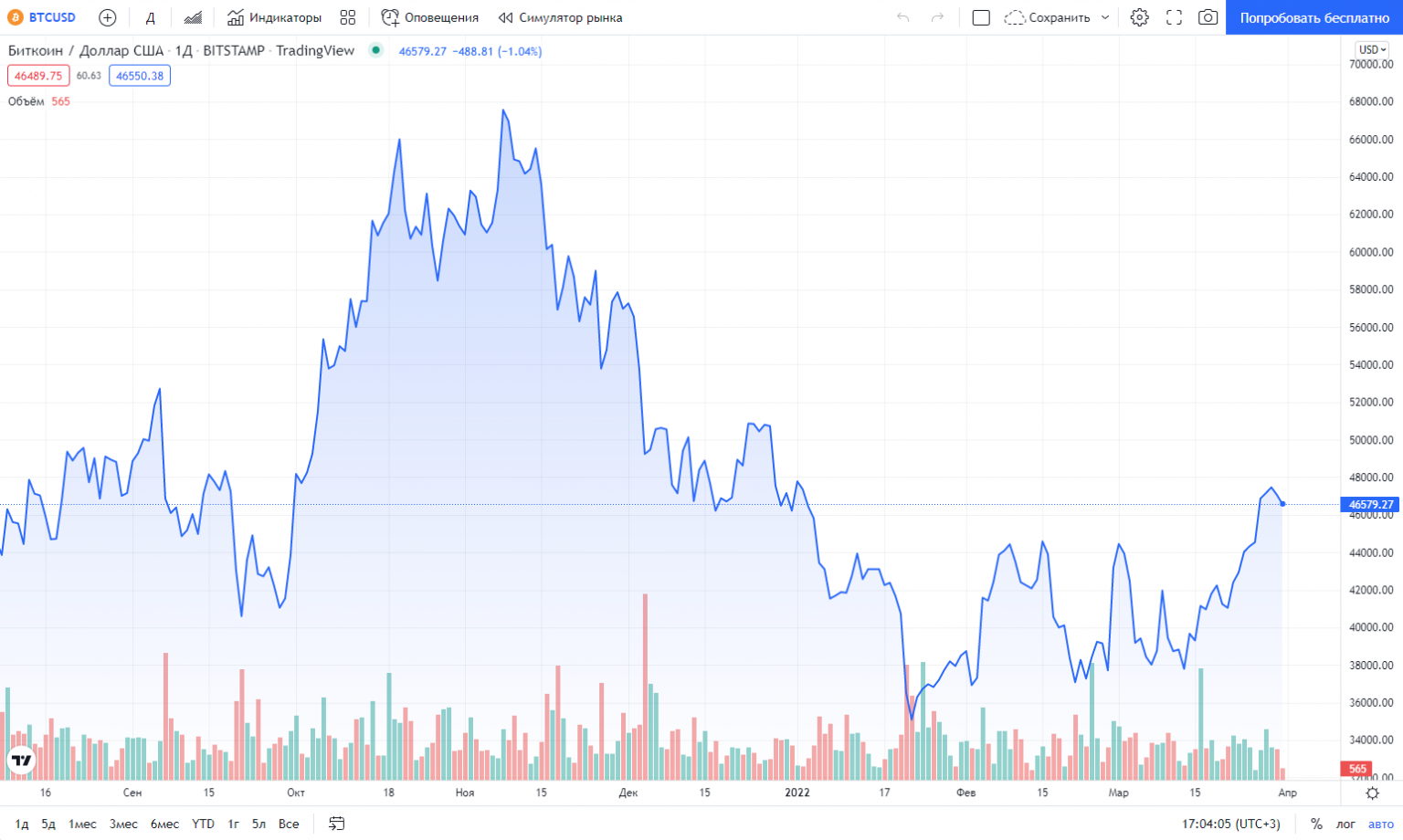This screenshot has width=1403, height=840.
Task: Open the Индикаторы panel
Action: pos(274,17)
